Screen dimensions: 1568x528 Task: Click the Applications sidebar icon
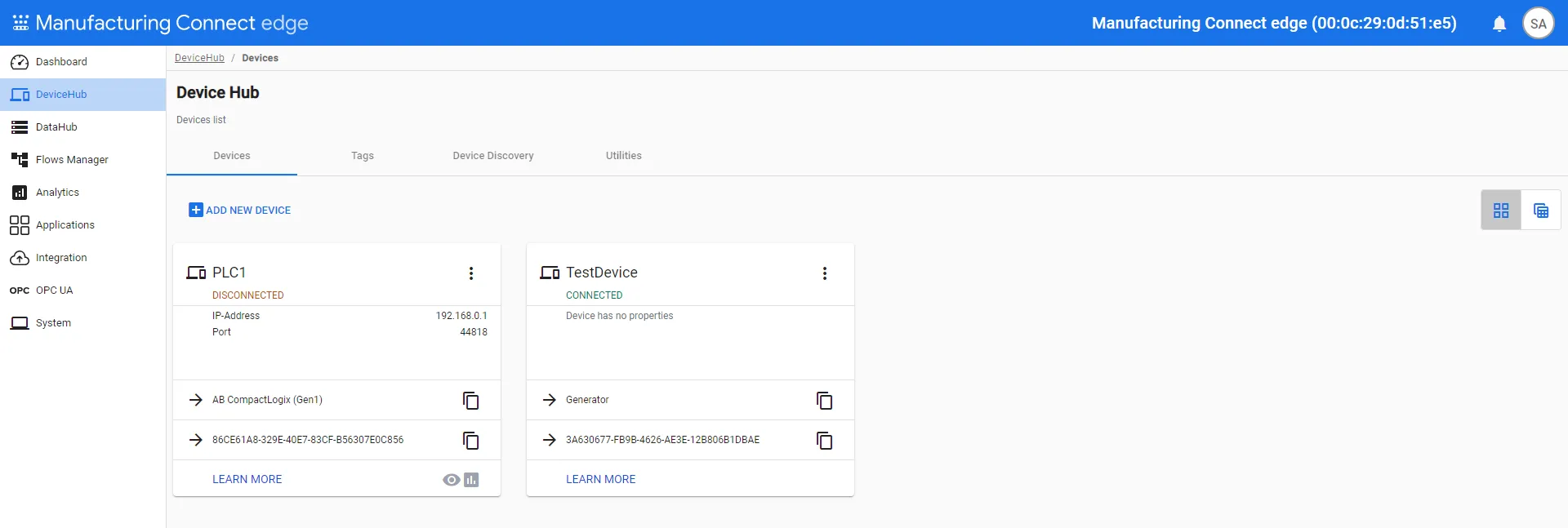[x=20, y=225]
